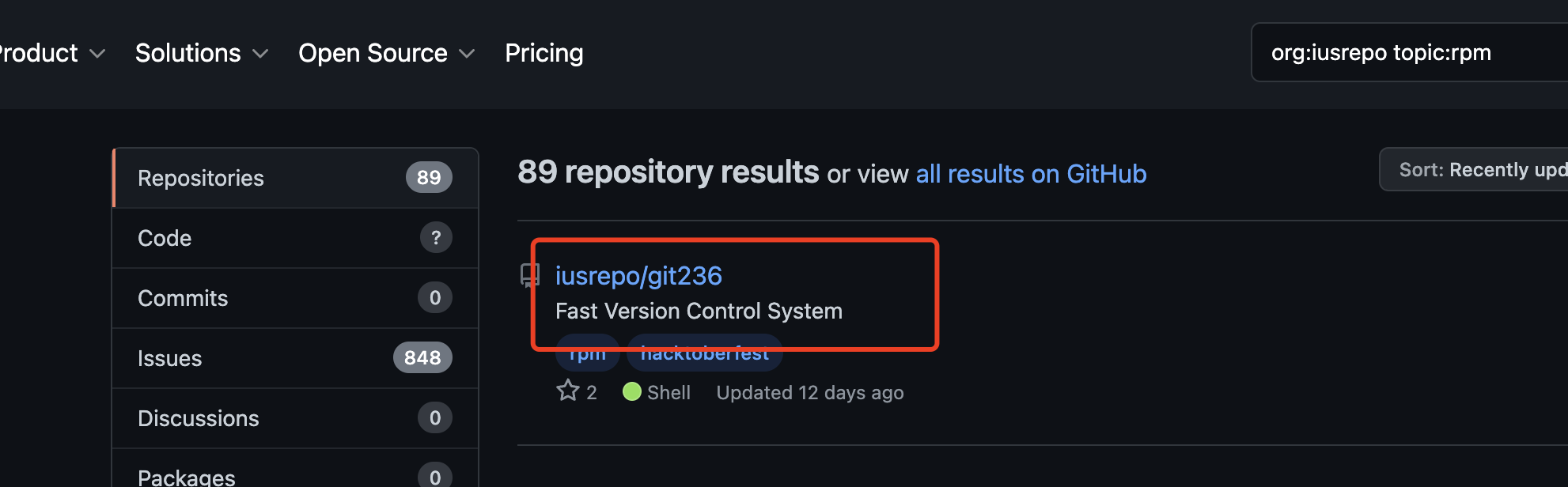Viewport: 1568px width, 487px height.
Task: Click the star icon under git236
Action: tap(567, 391)
